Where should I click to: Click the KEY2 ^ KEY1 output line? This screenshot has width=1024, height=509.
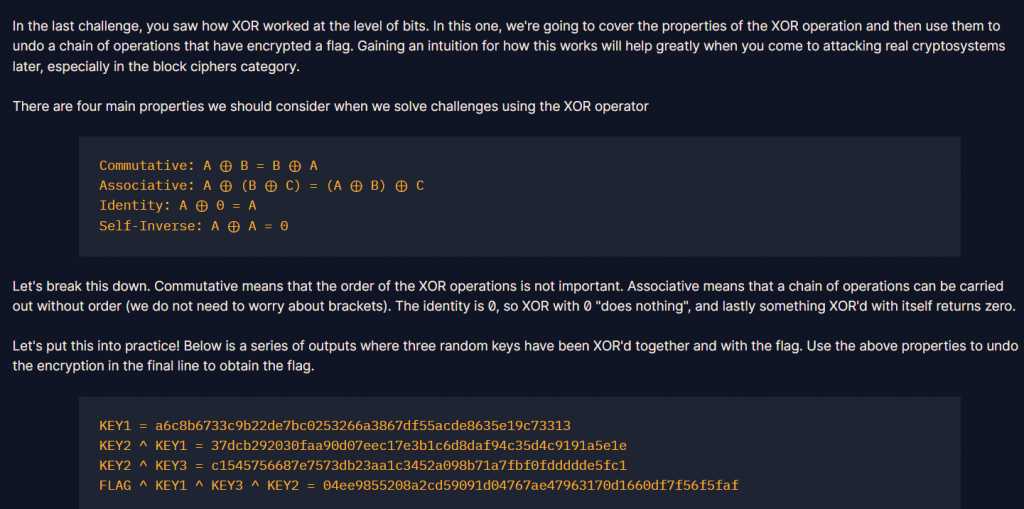(x=363, y=446)
